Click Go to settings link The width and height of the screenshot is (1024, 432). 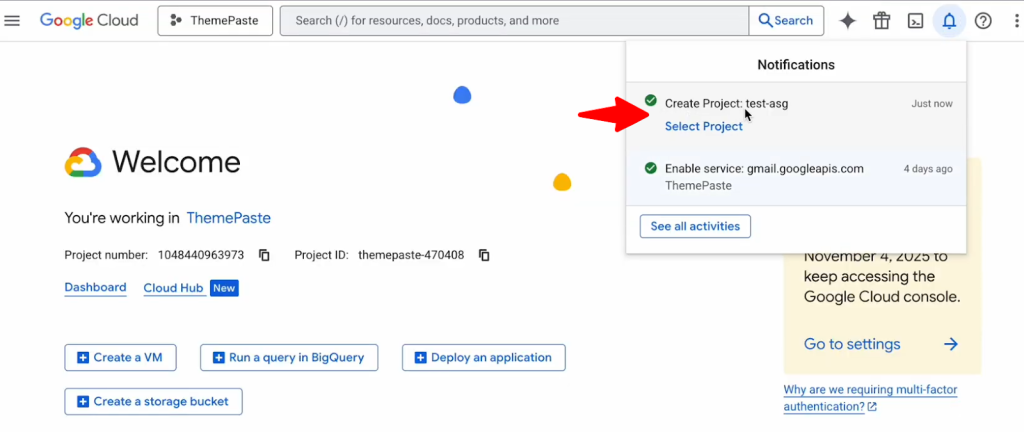[852, 344]
